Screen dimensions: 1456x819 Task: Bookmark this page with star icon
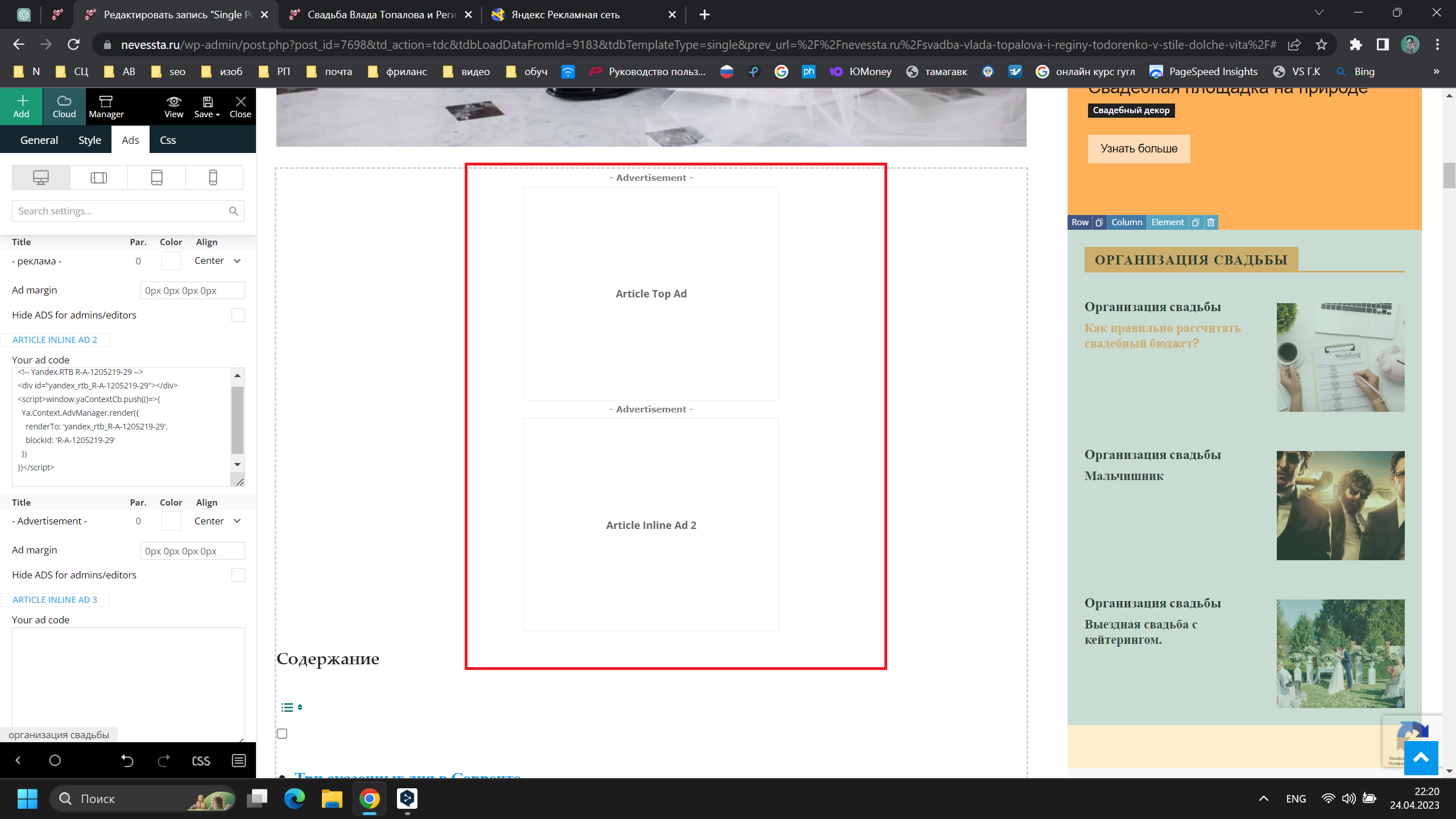1321,44
